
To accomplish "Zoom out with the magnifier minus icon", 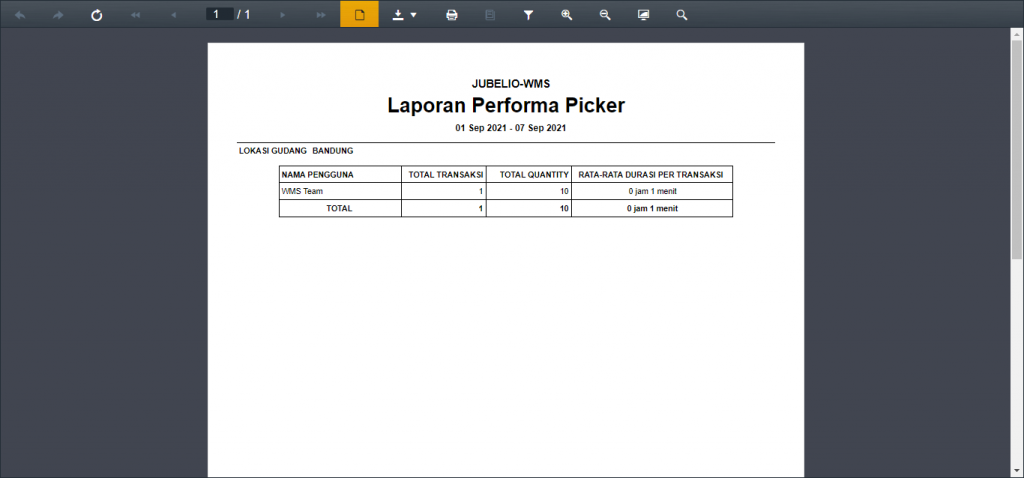I will [x=605, y=14].
